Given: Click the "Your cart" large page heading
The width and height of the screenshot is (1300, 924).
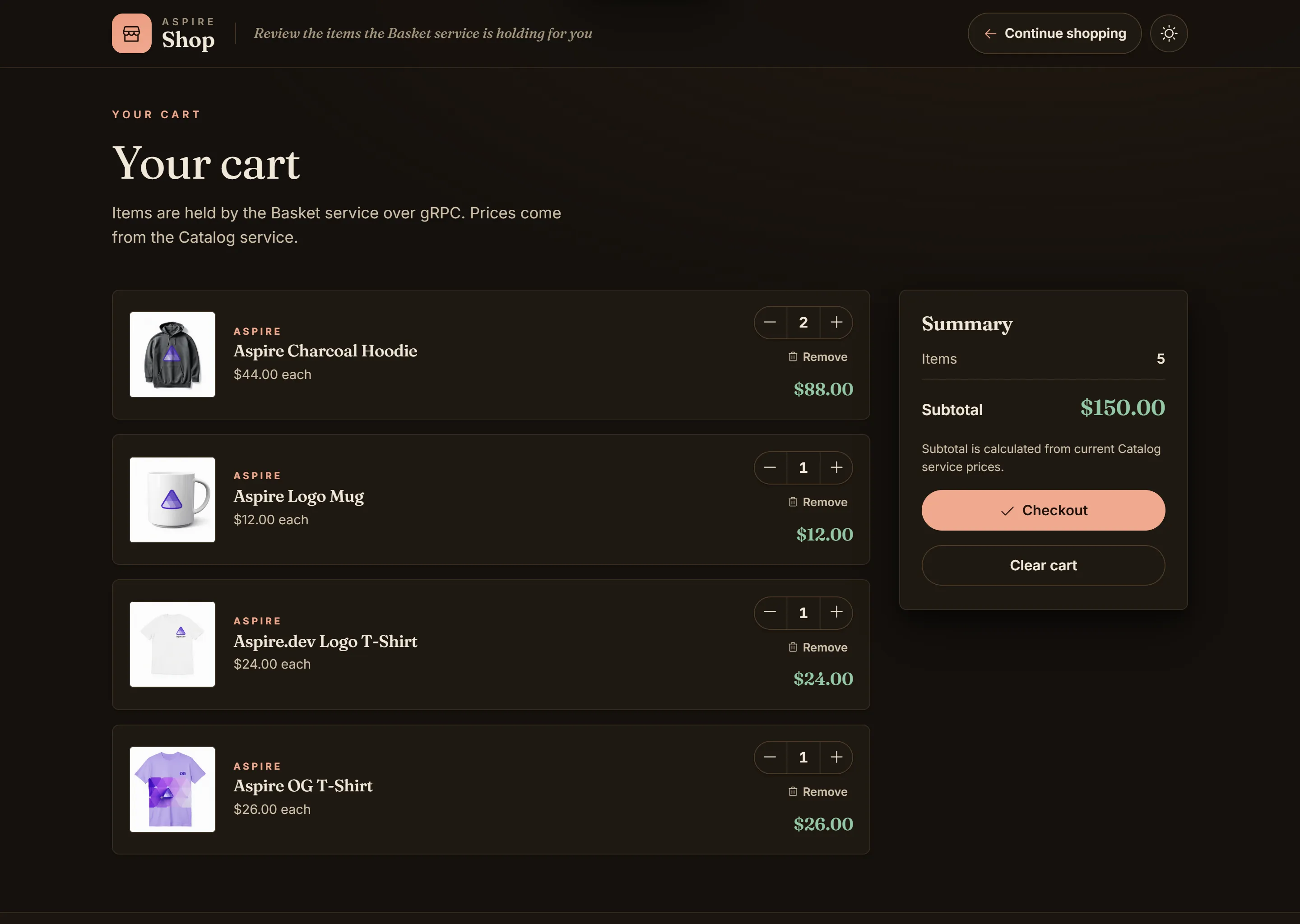Looking at the screenshot, I should pyautogui.click(x=206, y=163).
